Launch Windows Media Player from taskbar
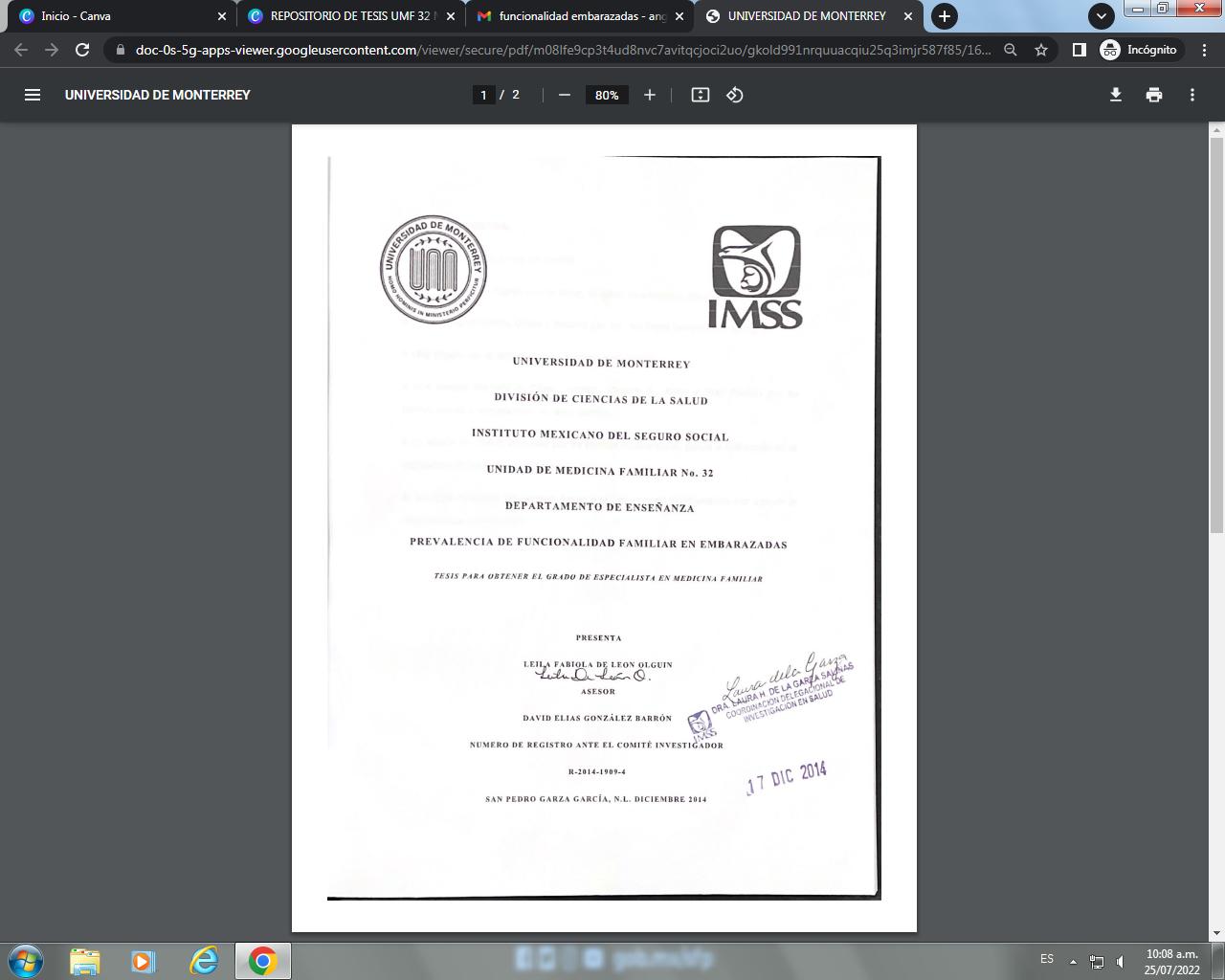 point(144,961)
